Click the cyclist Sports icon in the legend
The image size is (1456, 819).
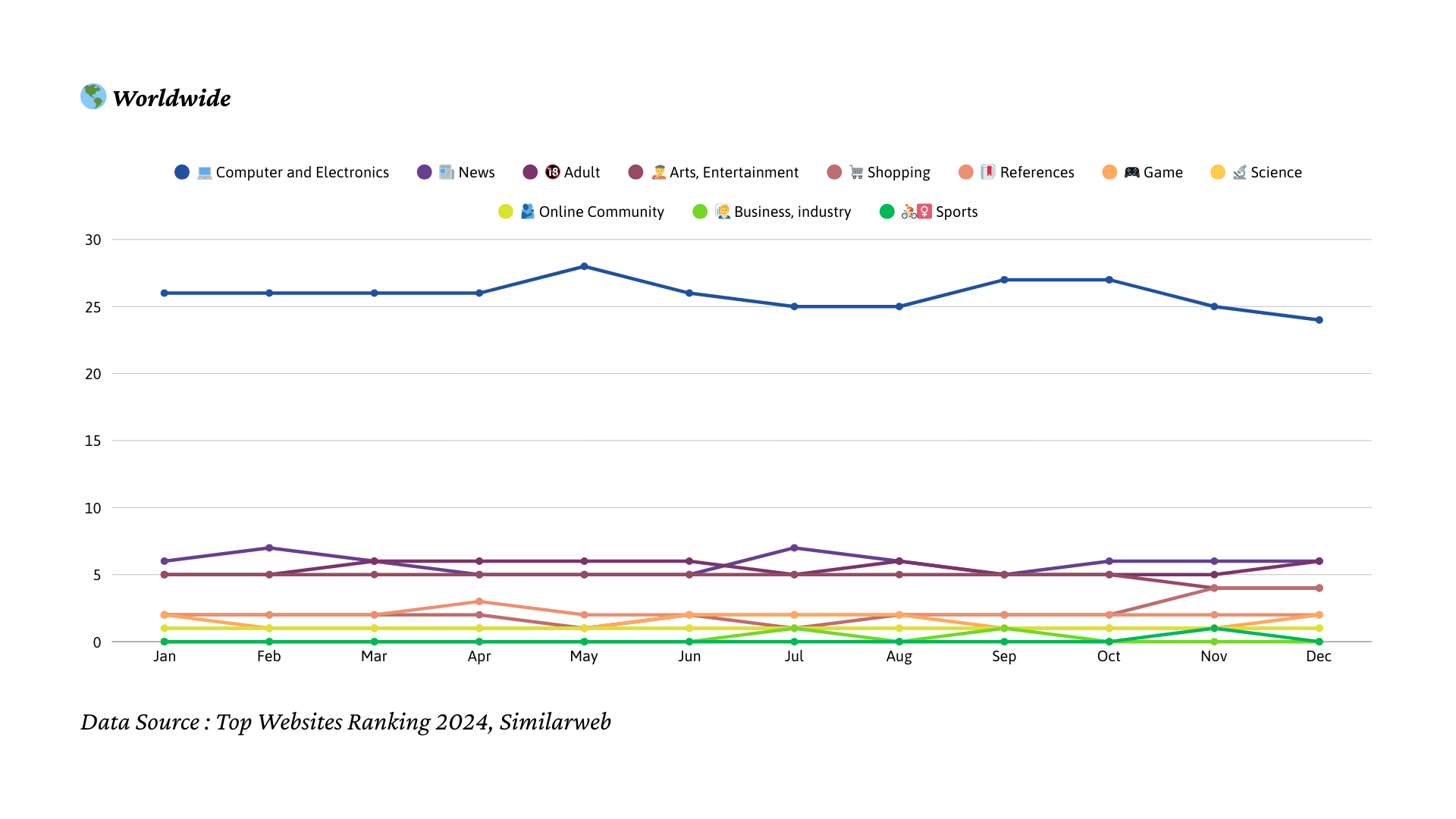tap(908, 212)
